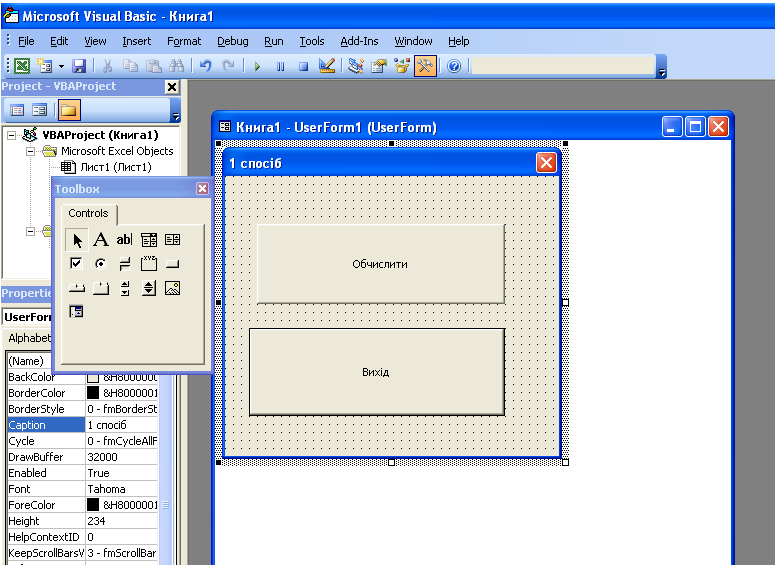
Task: Open the Format menu
Action: coord(184,41)
